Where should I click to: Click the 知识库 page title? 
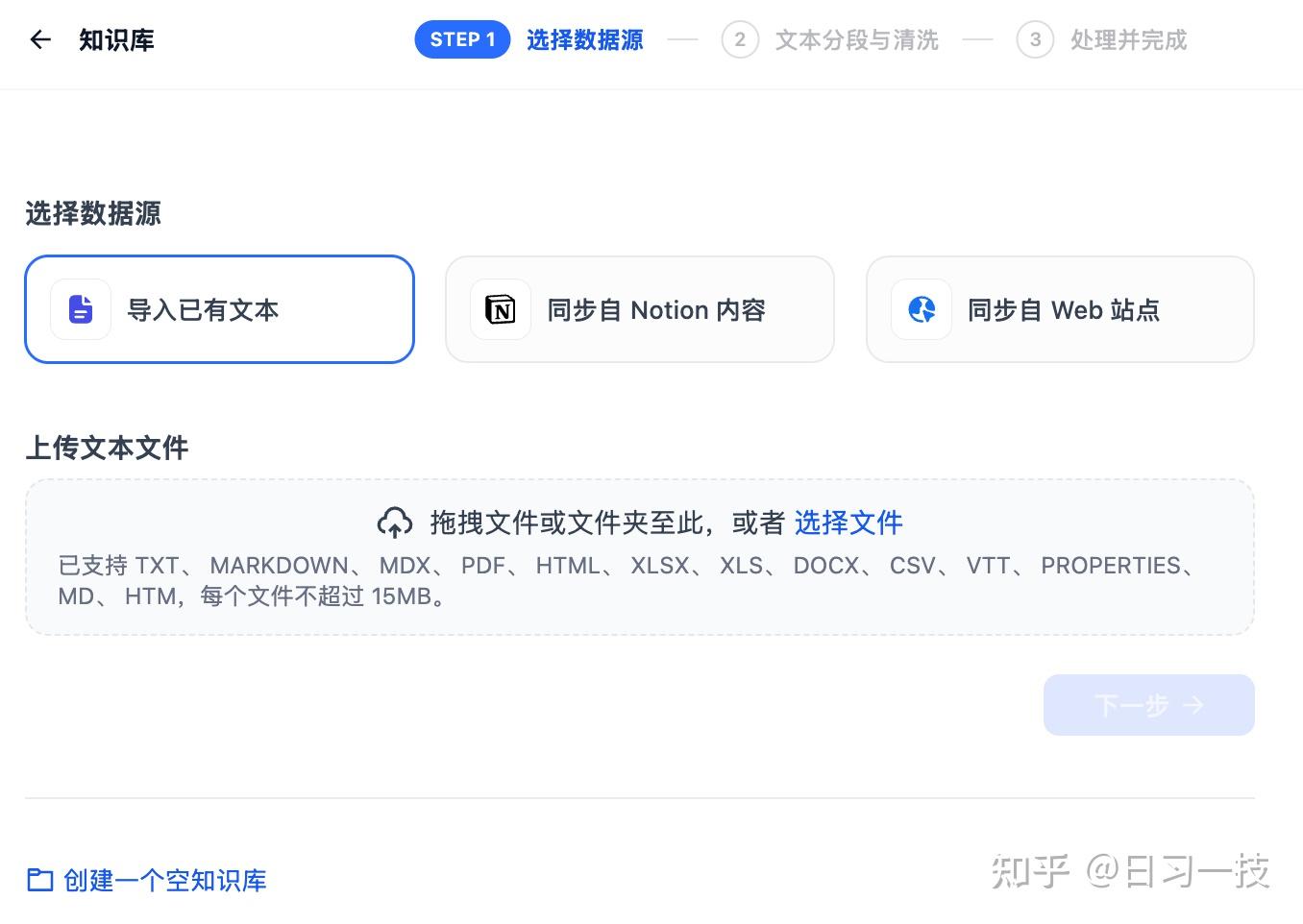[116, 39]
